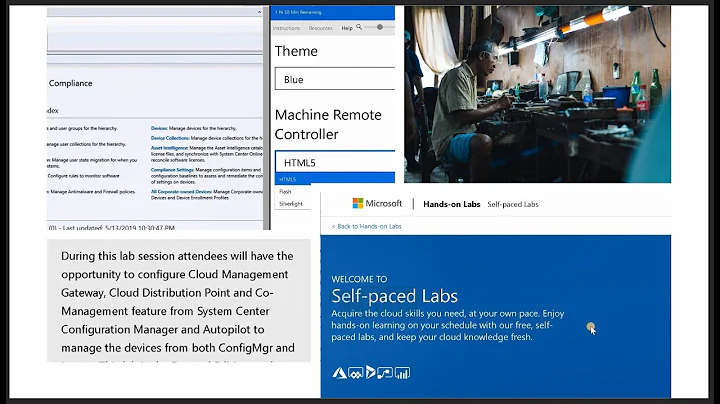Select the highlighted HTML5 option in the list
This screenshot has height=404, width=720.
tap(335, 179)
